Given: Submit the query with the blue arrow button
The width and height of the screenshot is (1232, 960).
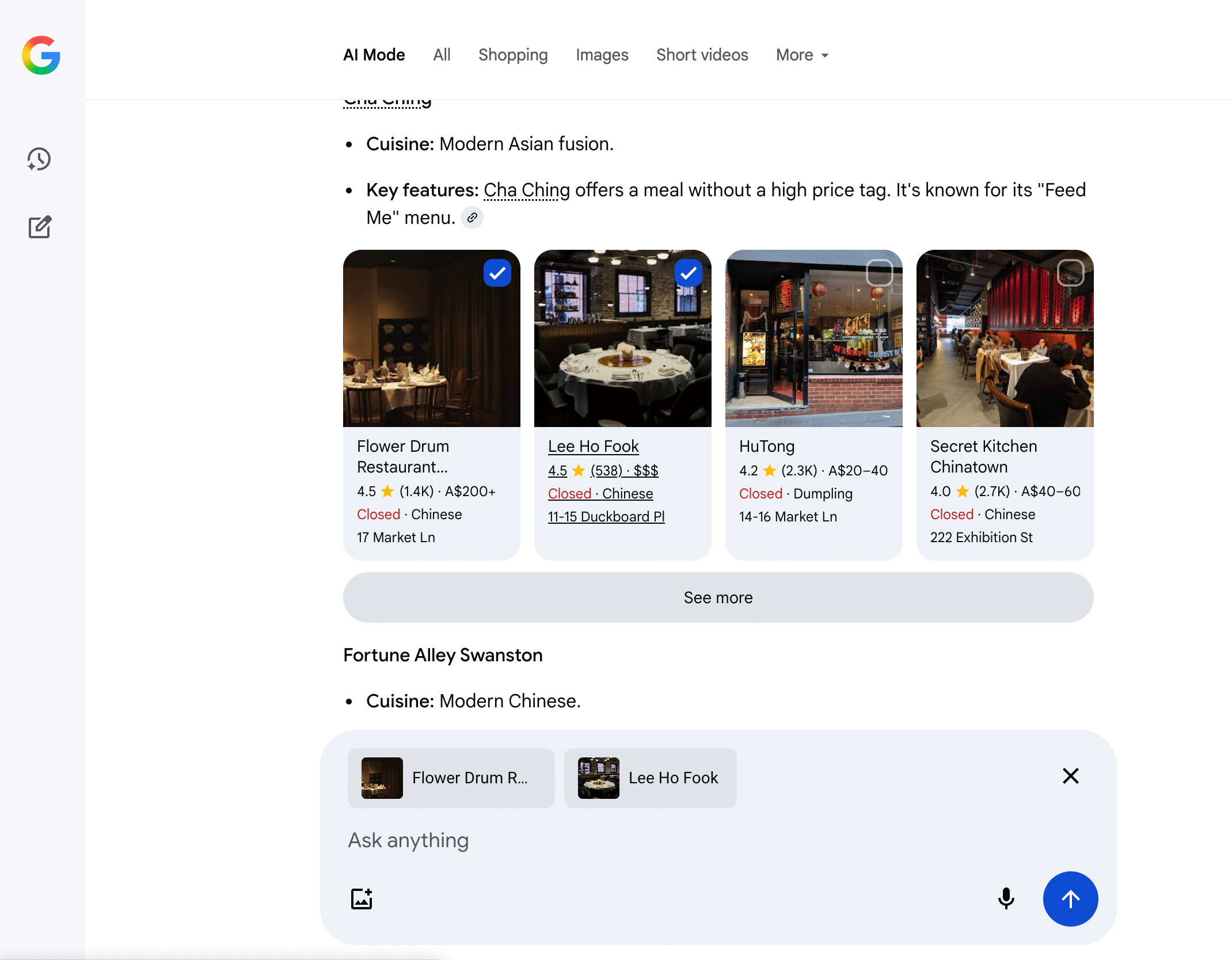Looking at the screenshot, I should (x=1070, y=899).
